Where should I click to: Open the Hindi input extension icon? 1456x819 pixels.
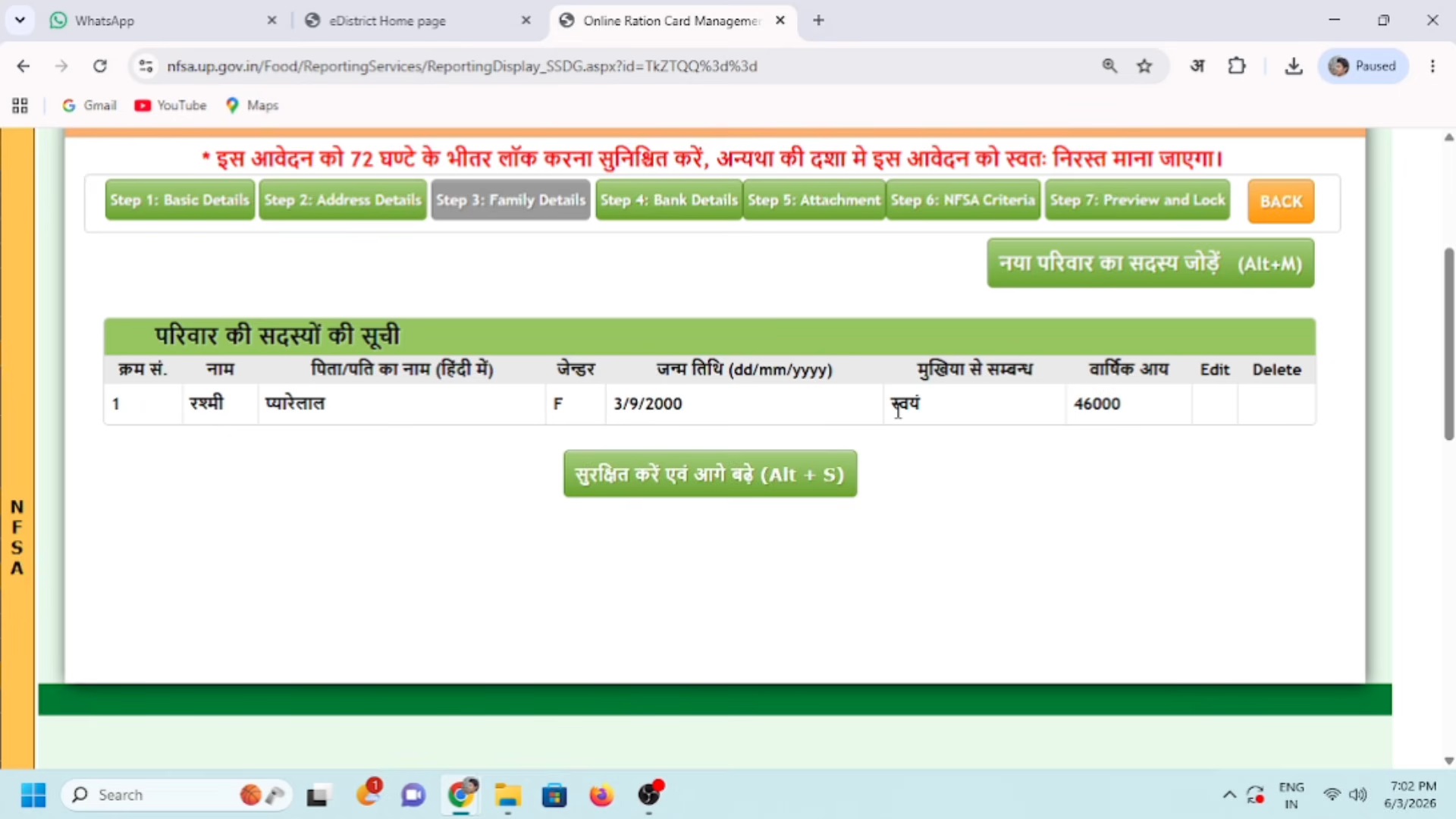tap(1197, 66)
